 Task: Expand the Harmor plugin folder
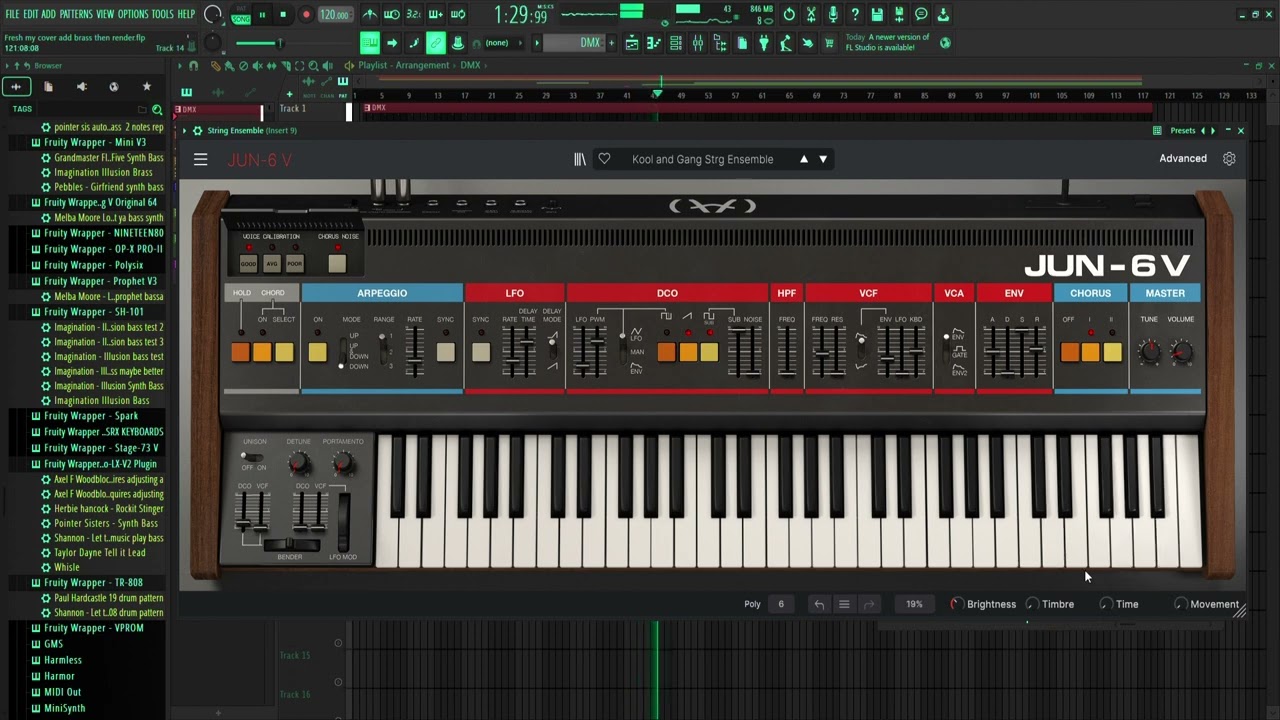tap(59, 676)
